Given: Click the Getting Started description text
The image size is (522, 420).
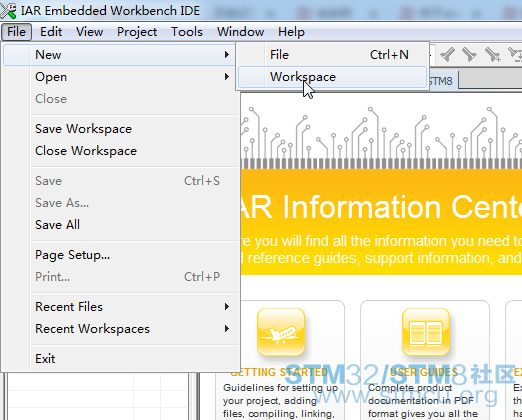Looking at the screenshot, I should [x=280, y=401].
